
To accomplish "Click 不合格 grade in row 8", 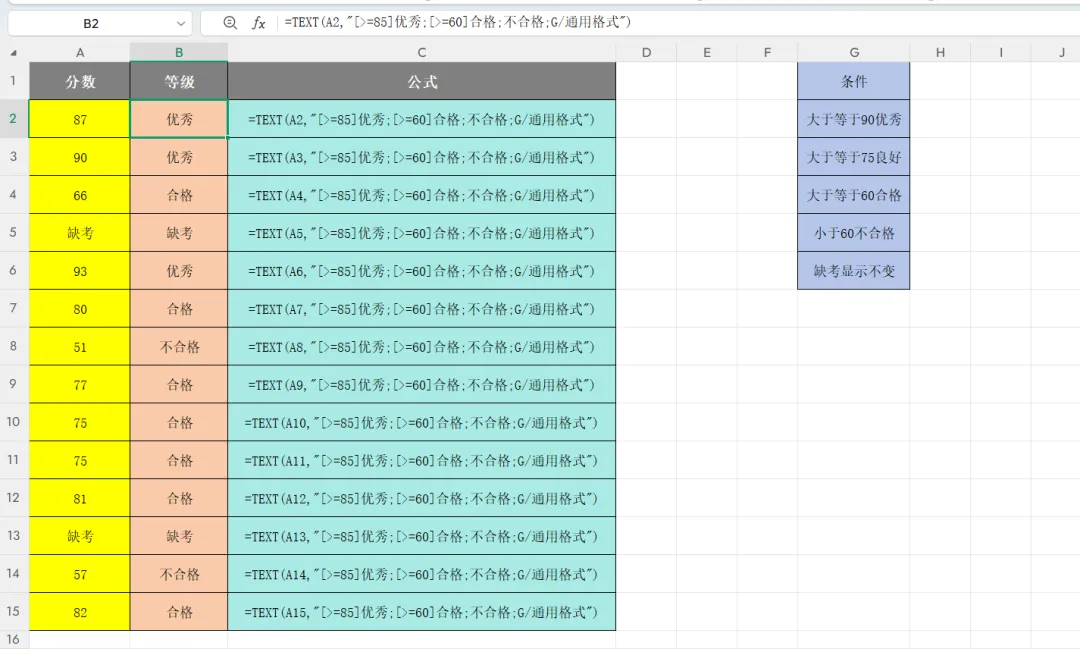I will click(x=179, y=347).
